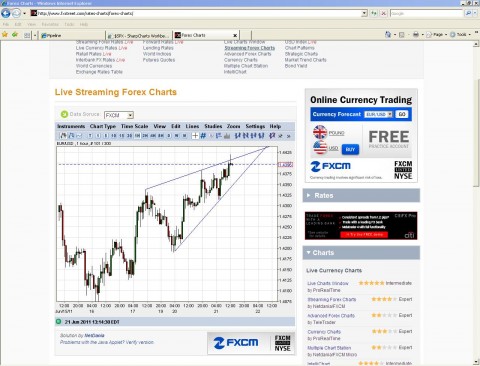Open the Time Scale menu
480x366 pixels.
click(134, 126)
